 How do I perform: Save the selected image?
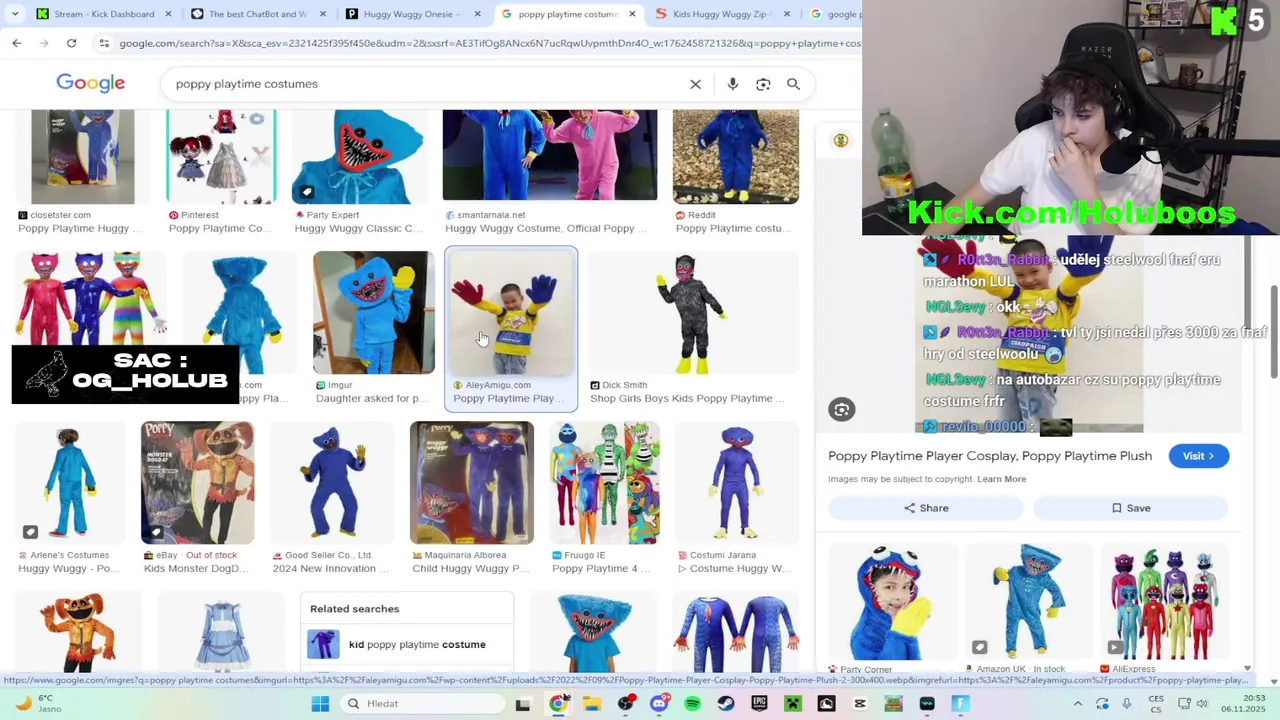(x=1131, y=508)
